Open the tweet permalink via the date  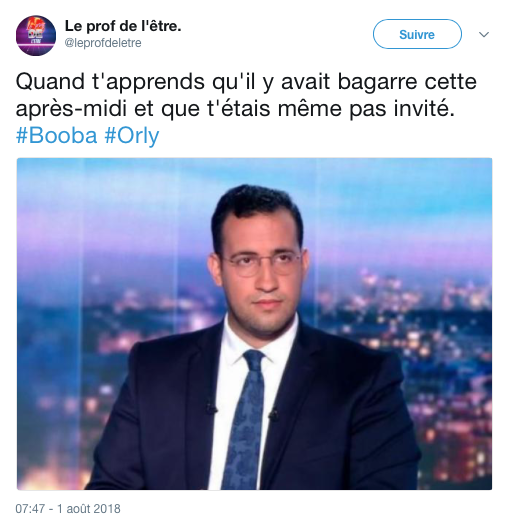[68, 509]
